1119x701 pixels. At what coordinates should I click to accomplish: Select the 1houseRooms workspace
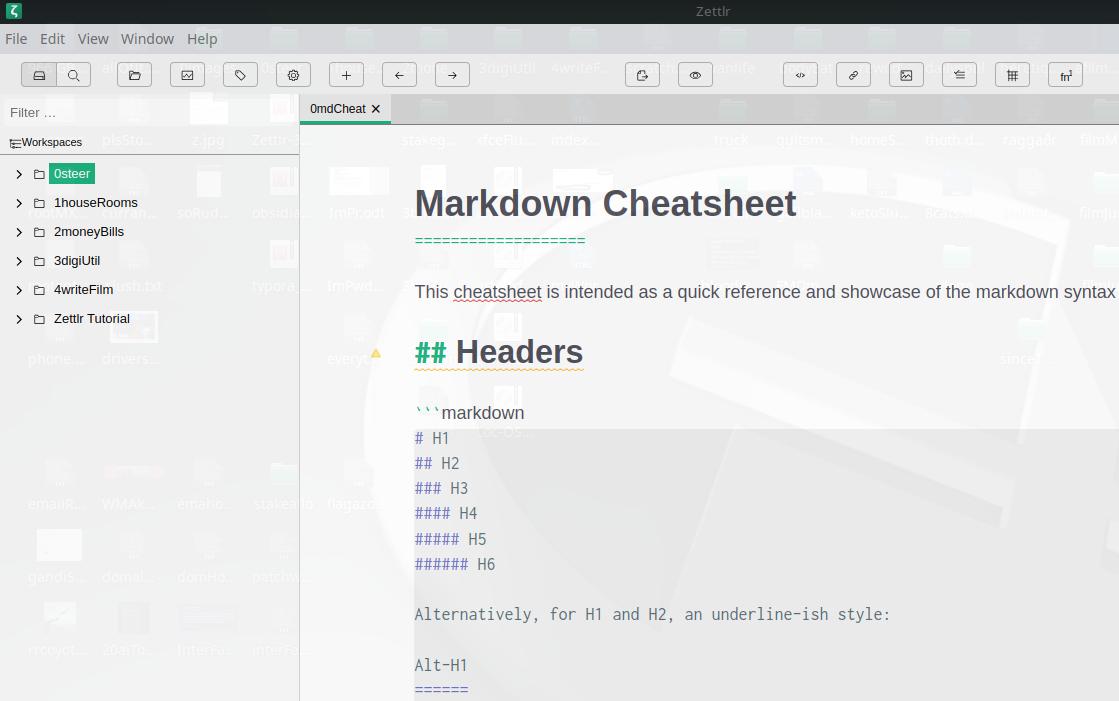(x=96, y=203)
